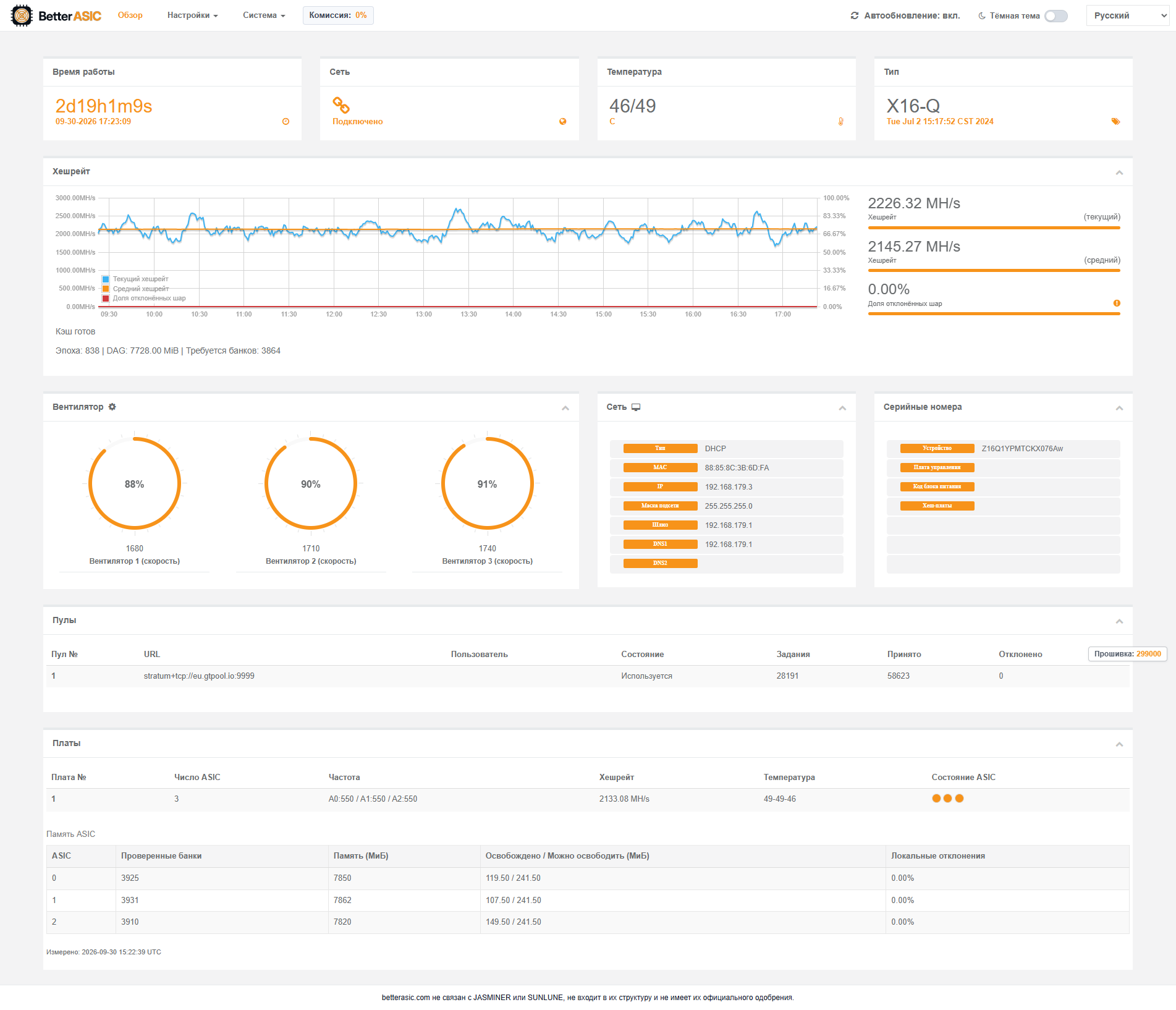The image size is (1176, 1010).
Task: Click the globe icon in Сеть card
Action: pos(562,122)
